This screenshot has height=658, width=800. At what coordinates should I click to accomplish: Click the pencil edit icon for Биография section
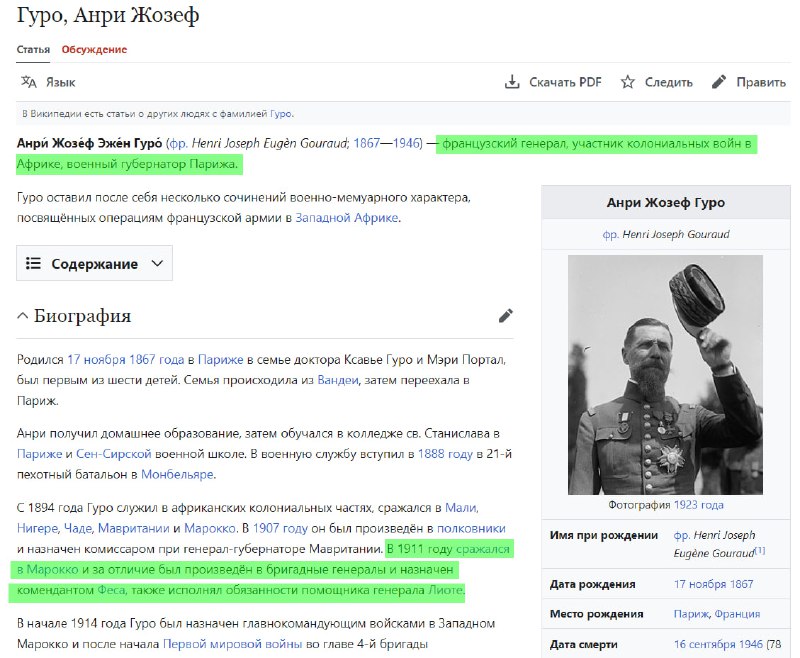tap(506, 316)
